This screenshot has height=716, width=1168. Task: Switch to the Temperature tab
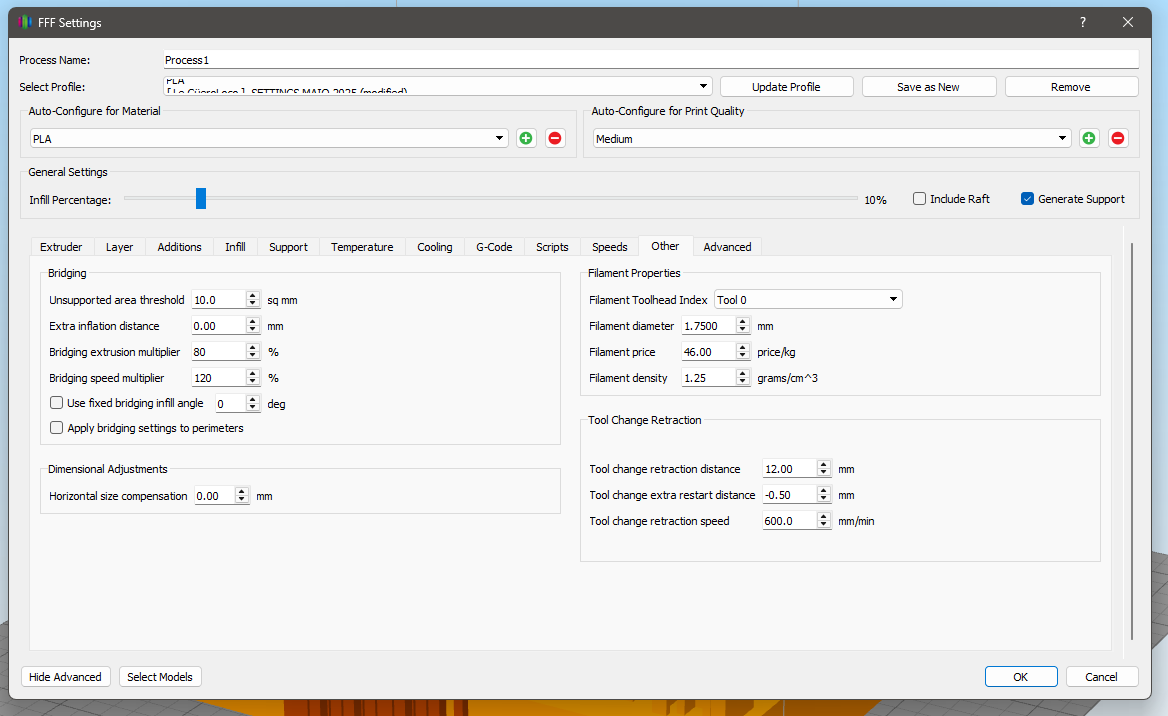pos(362,247)
